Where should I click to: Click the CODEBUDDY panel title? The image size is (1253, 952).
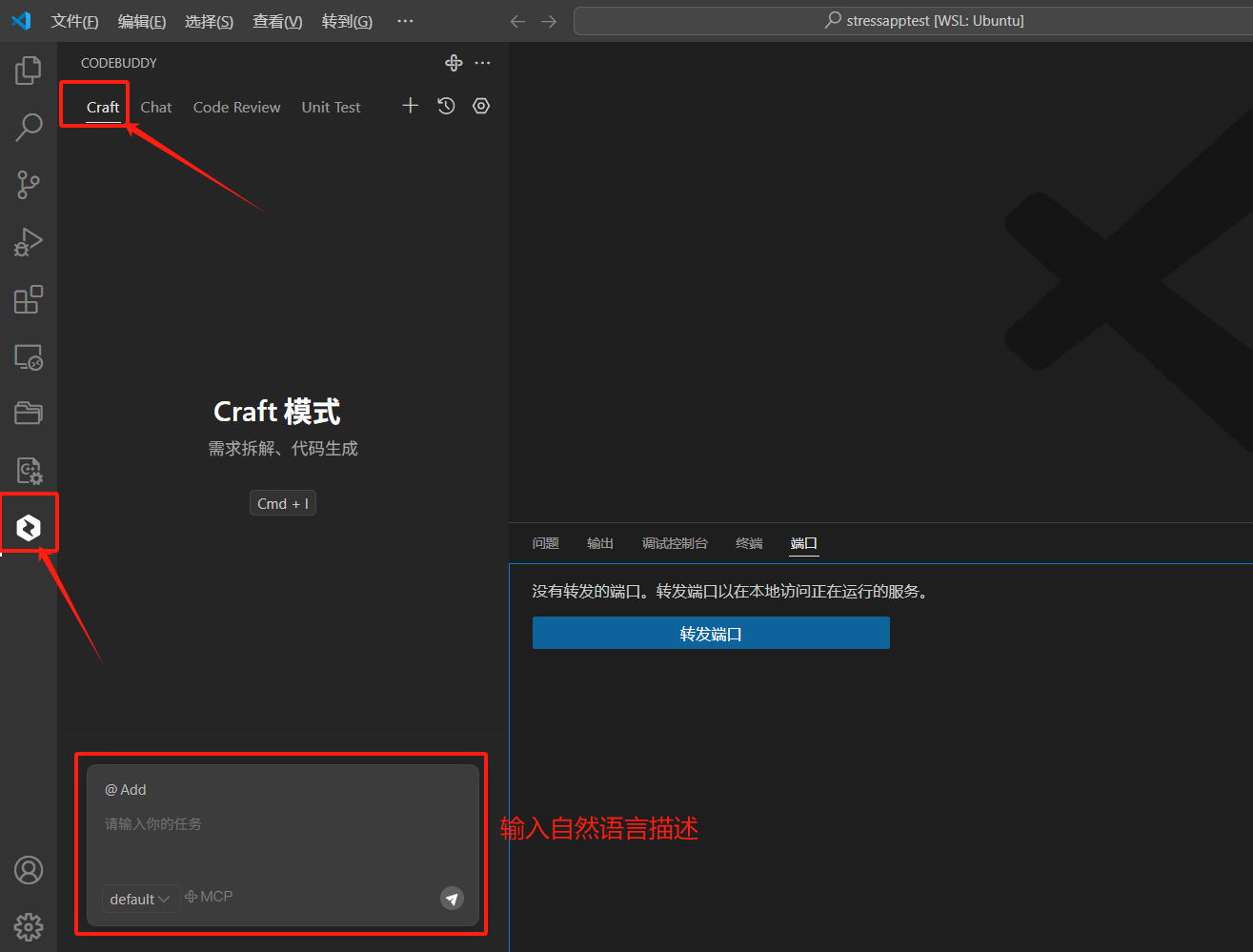click(x=119, y=63)
